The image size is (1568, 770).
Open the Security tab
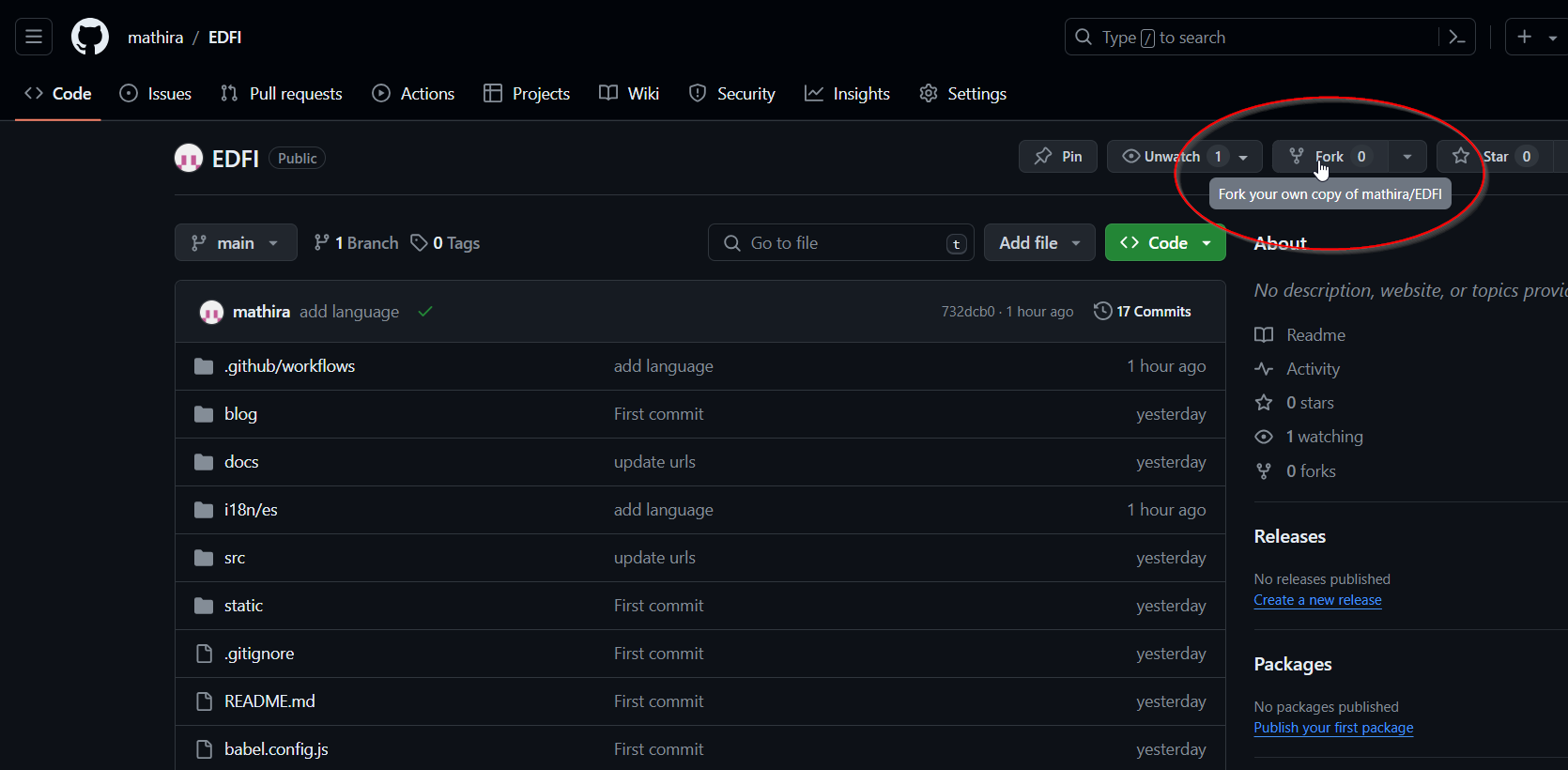[x=732, y=94]
